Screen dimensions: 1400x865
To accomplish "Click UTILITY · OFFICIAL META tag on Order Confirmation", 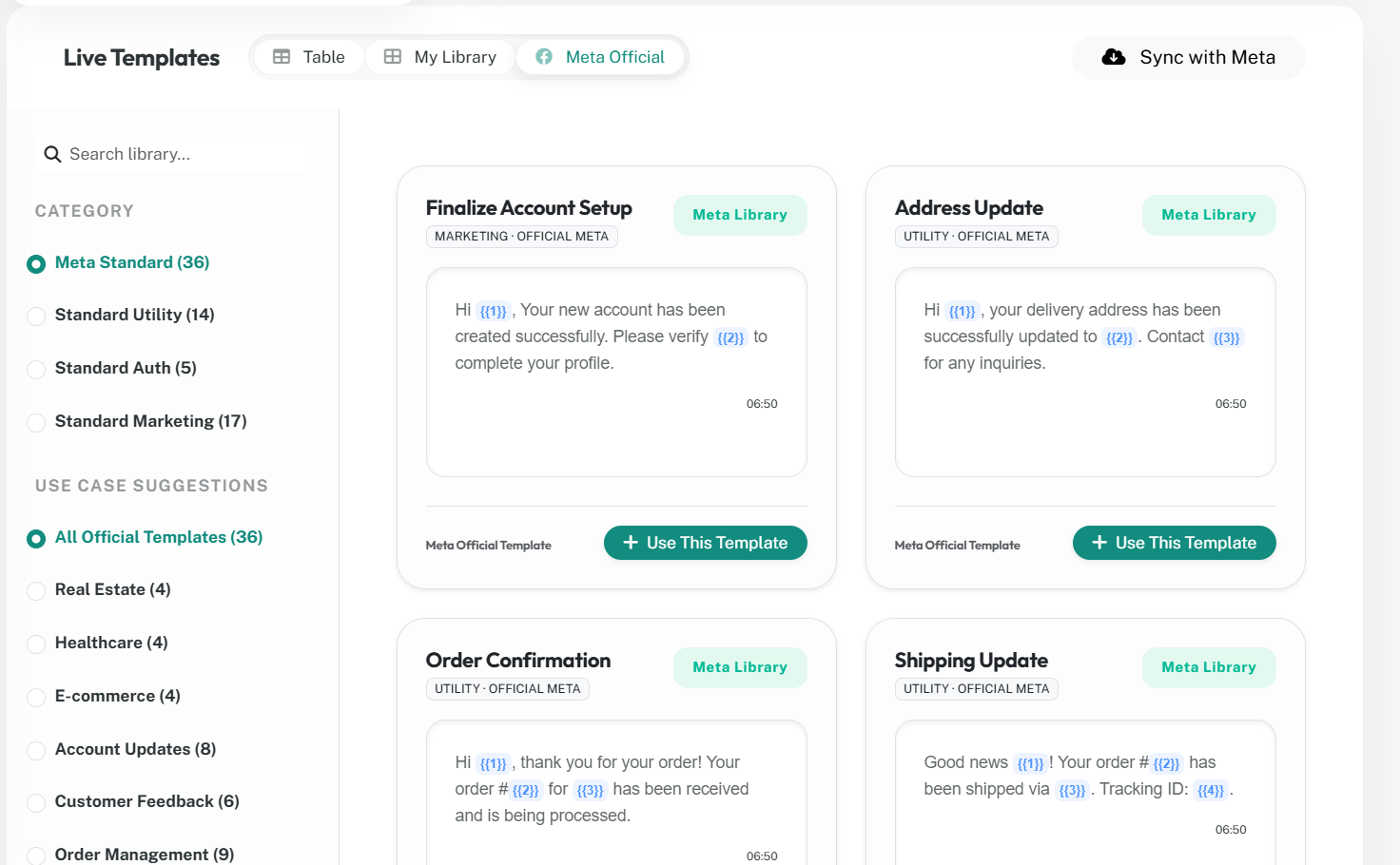I will pyautogui.click(x=508, y=689).
